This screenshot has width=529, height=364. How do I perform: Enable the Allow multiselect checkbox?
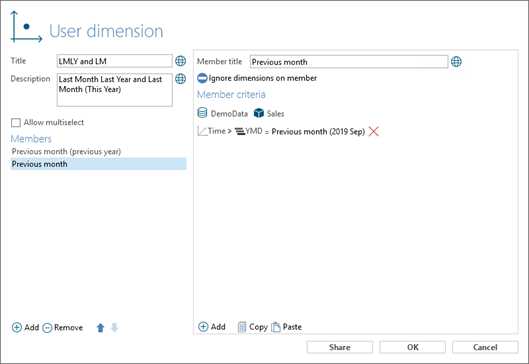pos(16,122)
